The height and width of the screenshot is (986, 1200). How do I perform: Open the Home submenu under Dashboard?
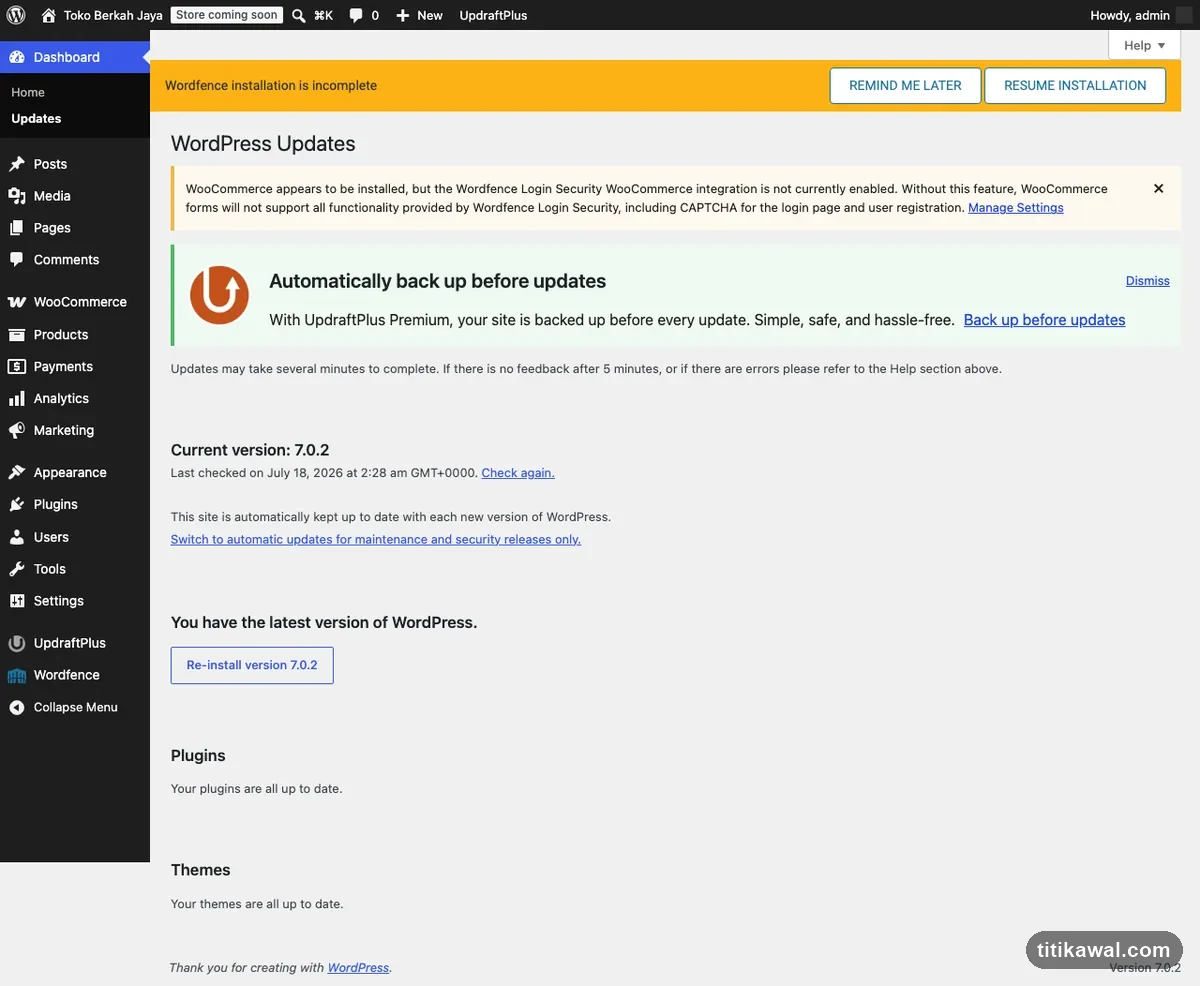[28, 92]
